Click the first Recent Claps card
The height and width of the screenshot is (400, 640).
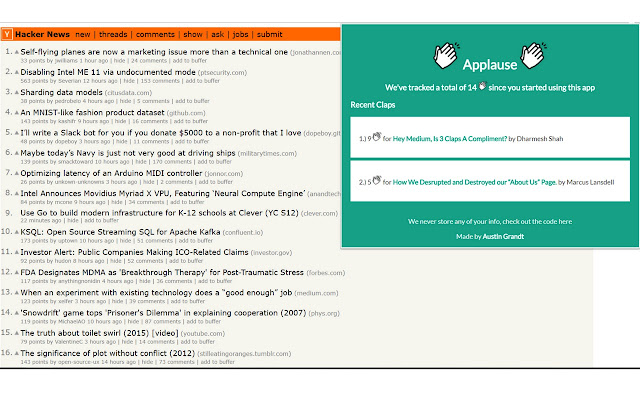(x=490, y=137)
